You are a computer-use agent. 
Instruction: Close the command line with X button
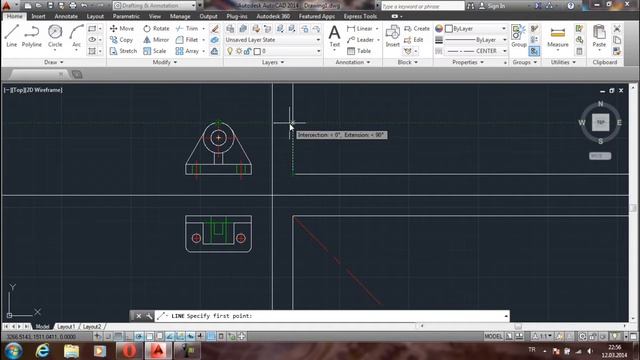tap(138, 316)
